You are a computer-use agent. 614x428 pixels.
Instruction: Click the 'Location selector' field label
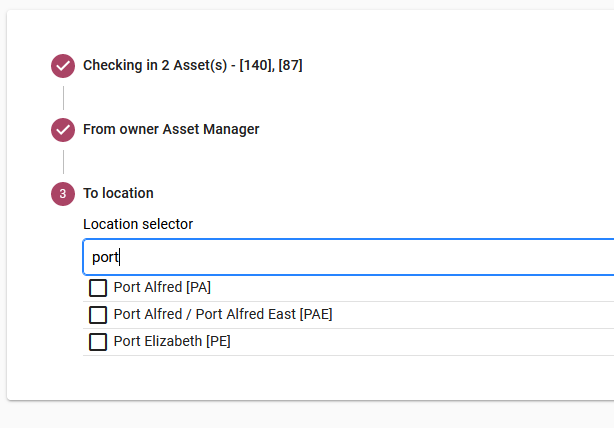138,224
